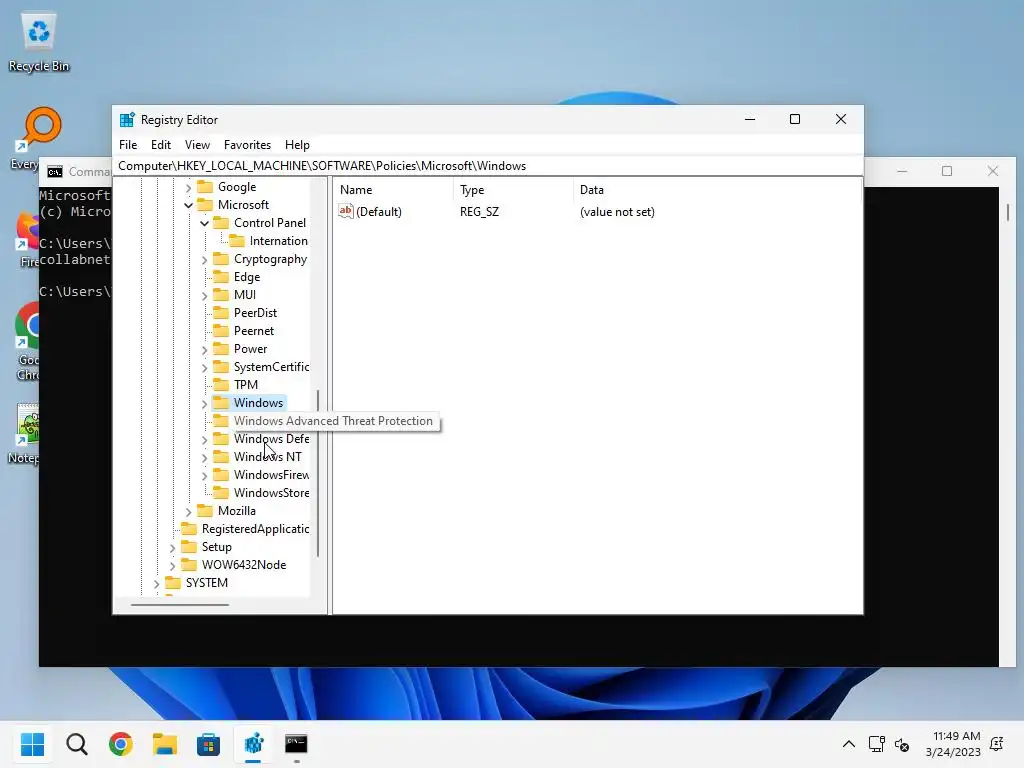The height and width of the screenshot is (768, 1024).
Task: Click the WOW6432Node key label
Action: (x=244, y=565)
